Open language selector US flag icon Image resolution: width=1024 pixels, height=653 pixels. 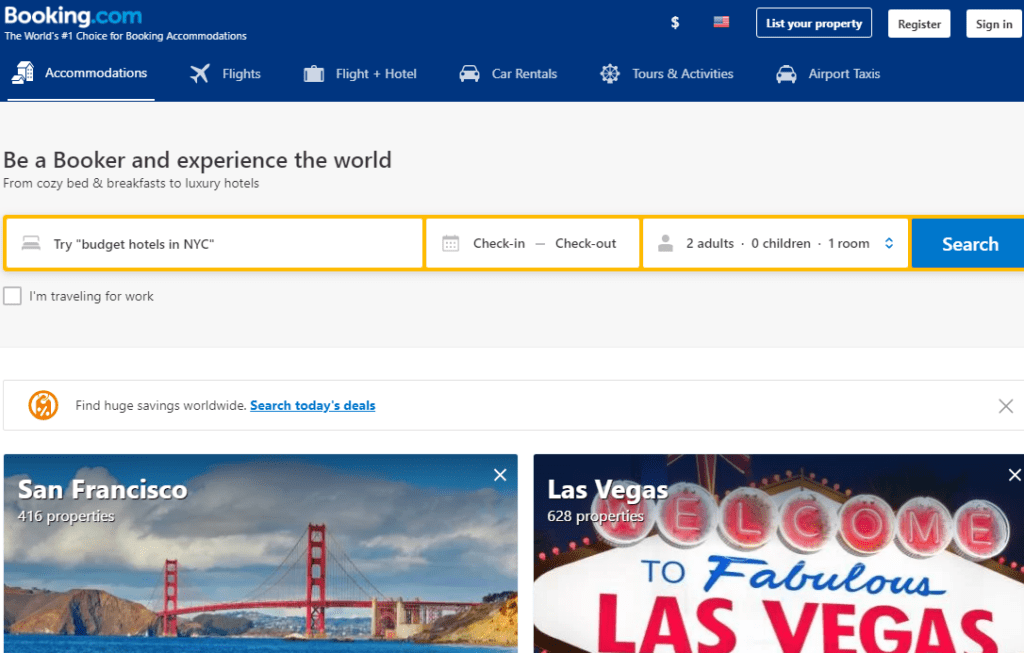tap(721, 22)
